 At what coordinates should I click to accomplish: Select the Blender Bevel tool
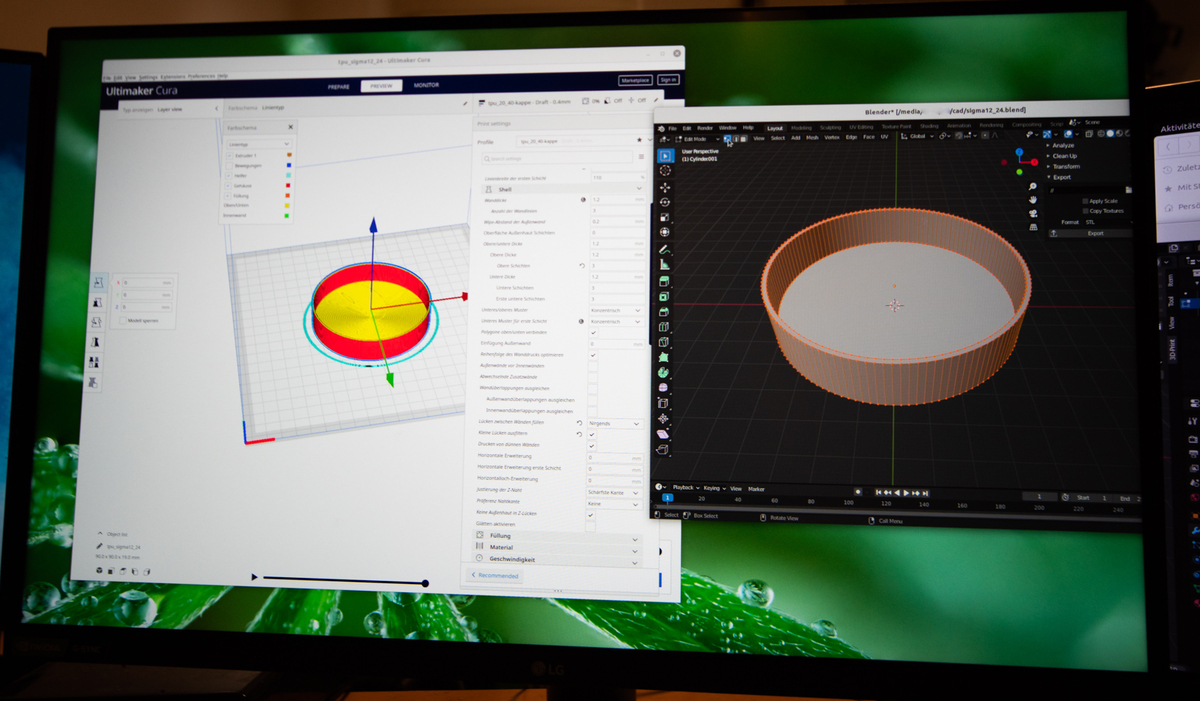pos(664,311)
